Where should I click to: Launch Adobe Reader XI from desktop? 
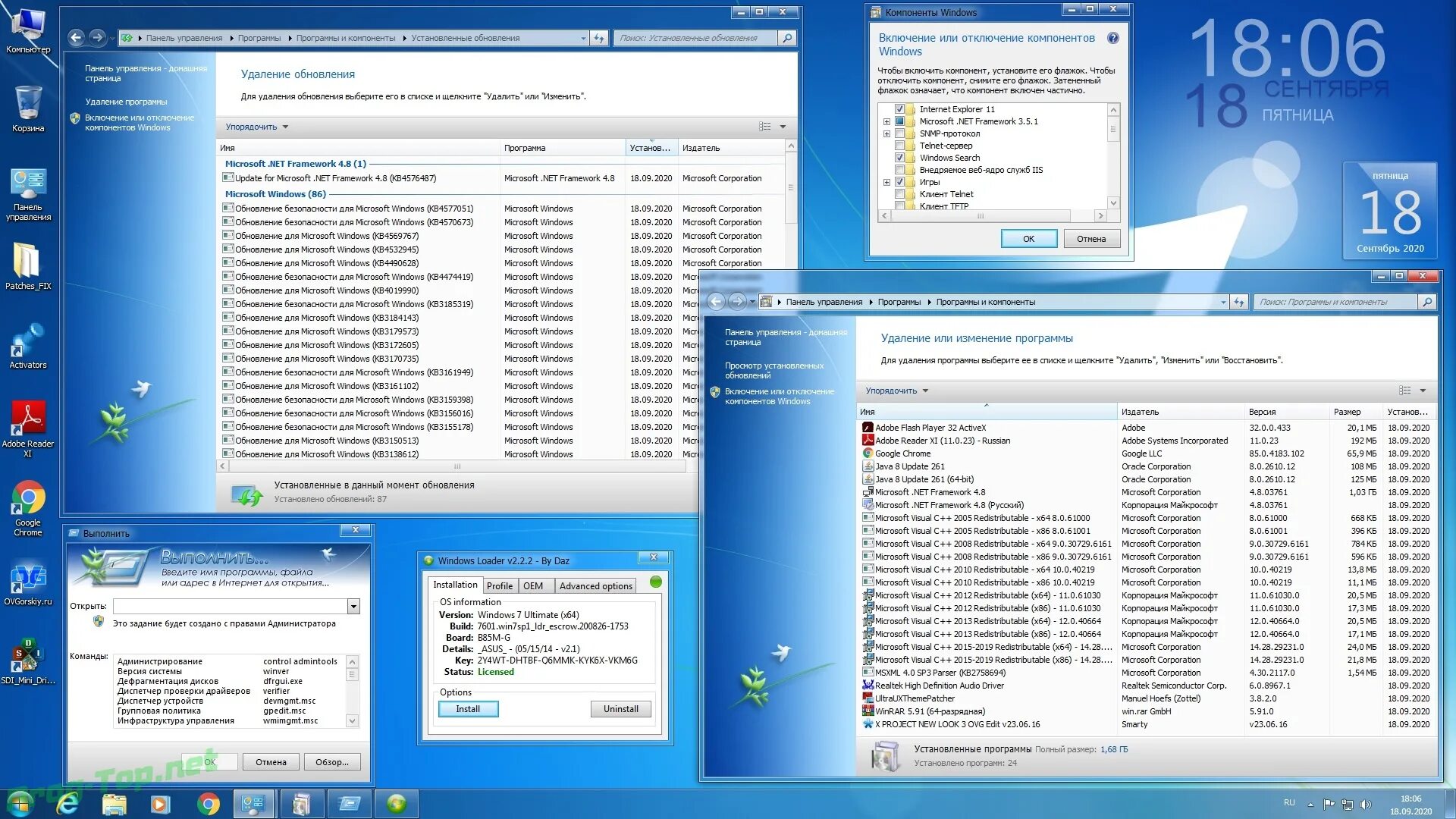pyautogui.click(x=28, y=428)
